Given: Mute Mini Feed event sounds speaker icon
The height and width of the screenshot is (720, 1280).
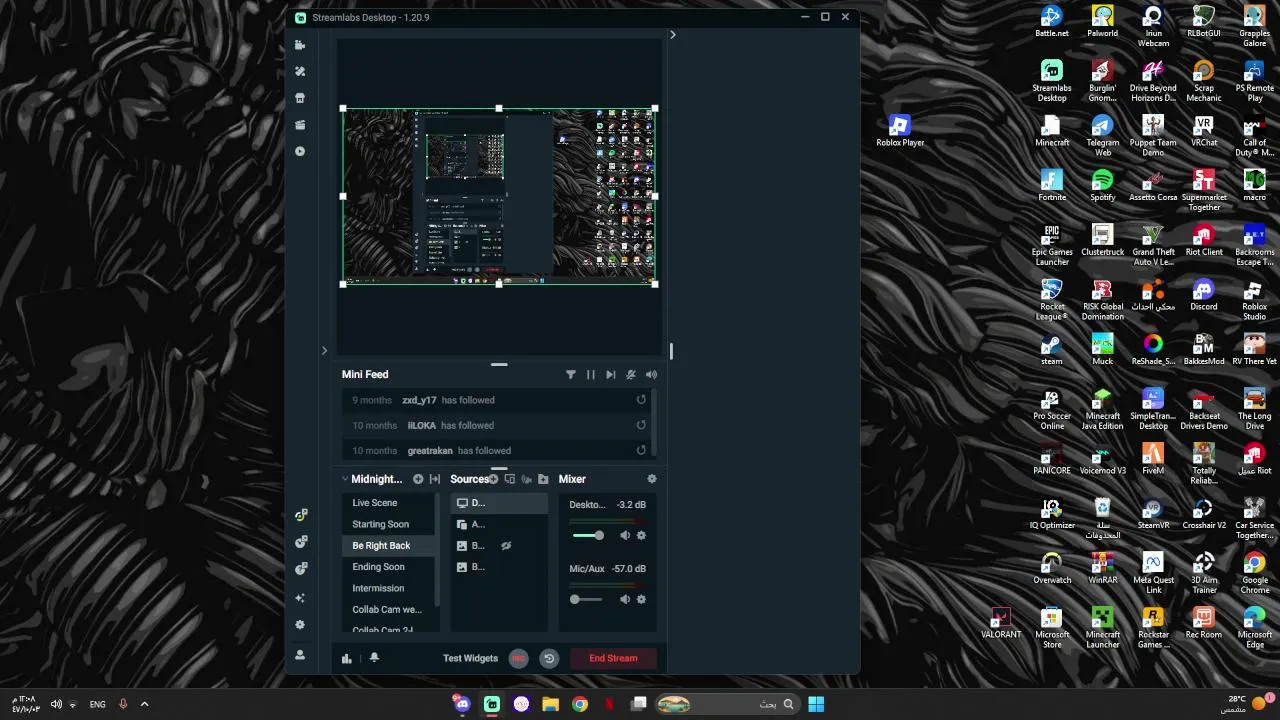Looking at the screenshot, I should click(x=652, y=374).
